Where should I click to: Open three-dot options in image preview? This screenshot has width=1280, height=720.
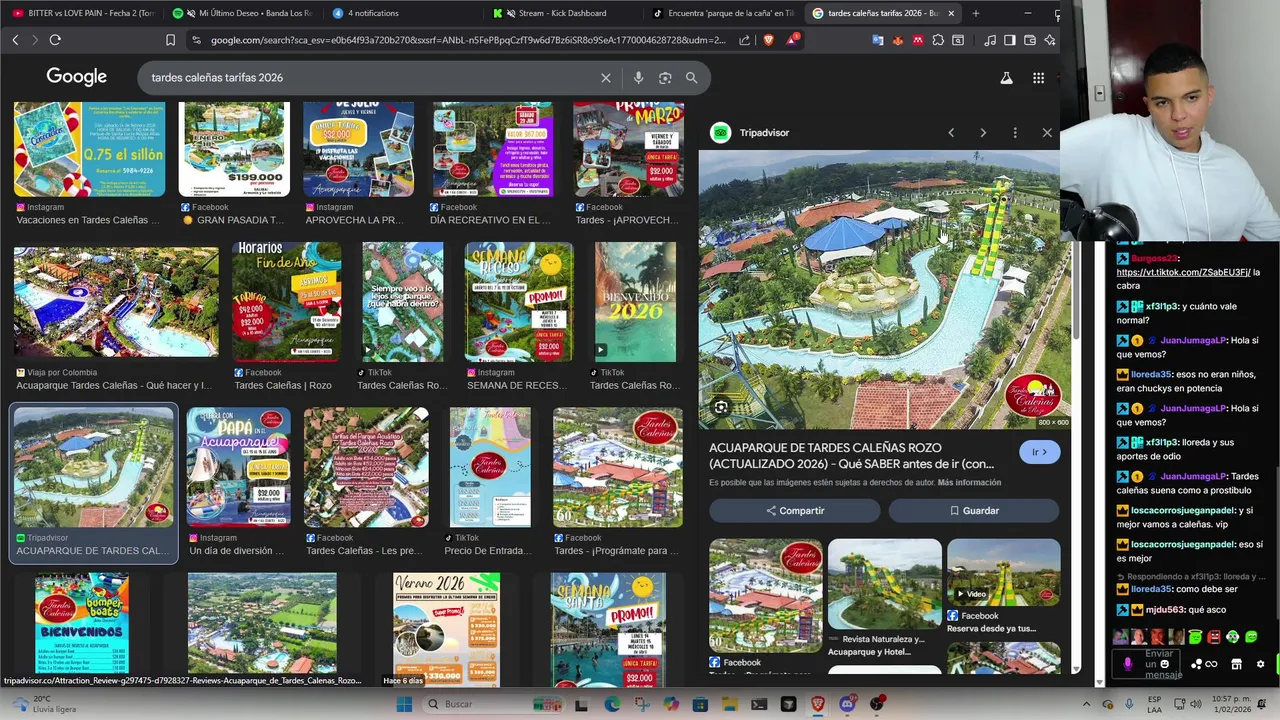click(x=1015, y=133)
